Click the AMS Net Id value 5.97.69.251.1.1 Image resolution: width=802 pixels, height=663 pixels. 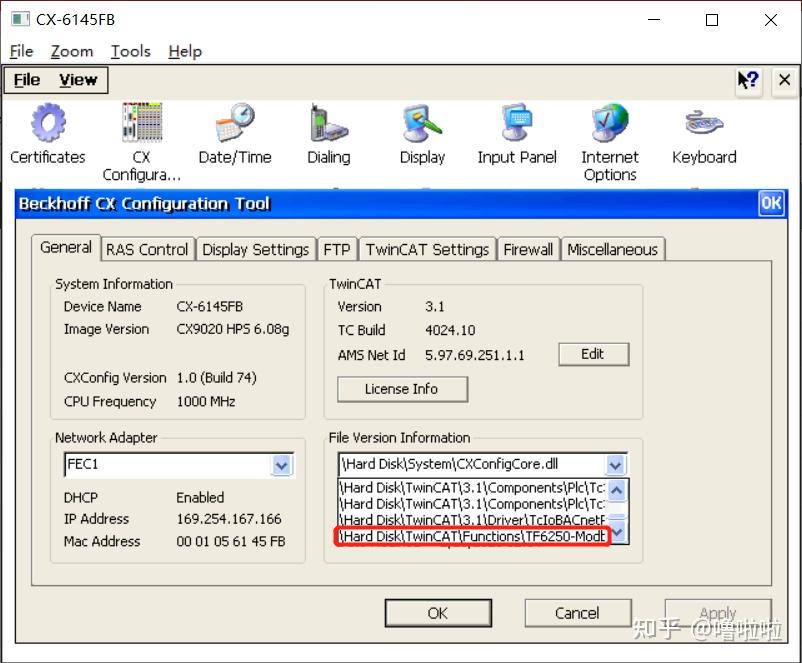click(x=475, y=355)
